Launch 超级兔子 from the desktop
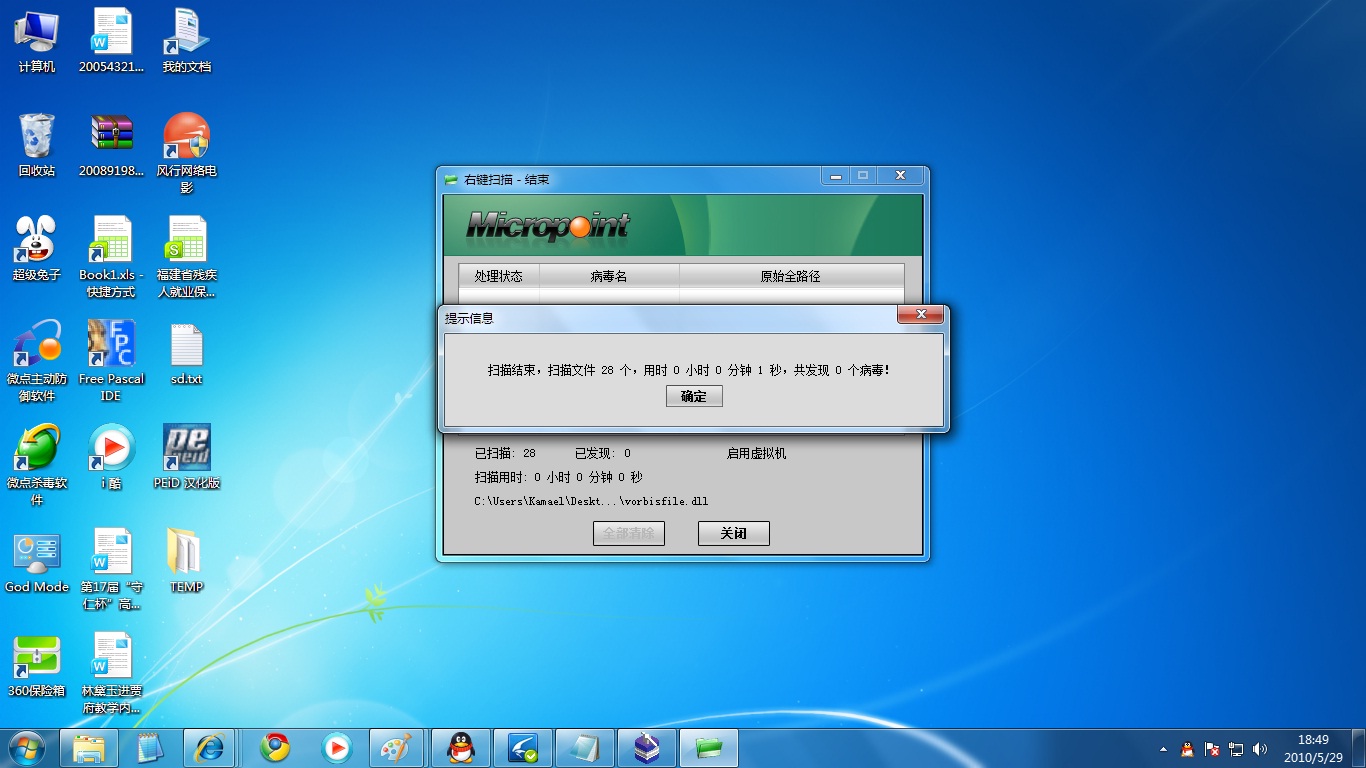This screenshot has width=1366, height=768. click(37, 241)
